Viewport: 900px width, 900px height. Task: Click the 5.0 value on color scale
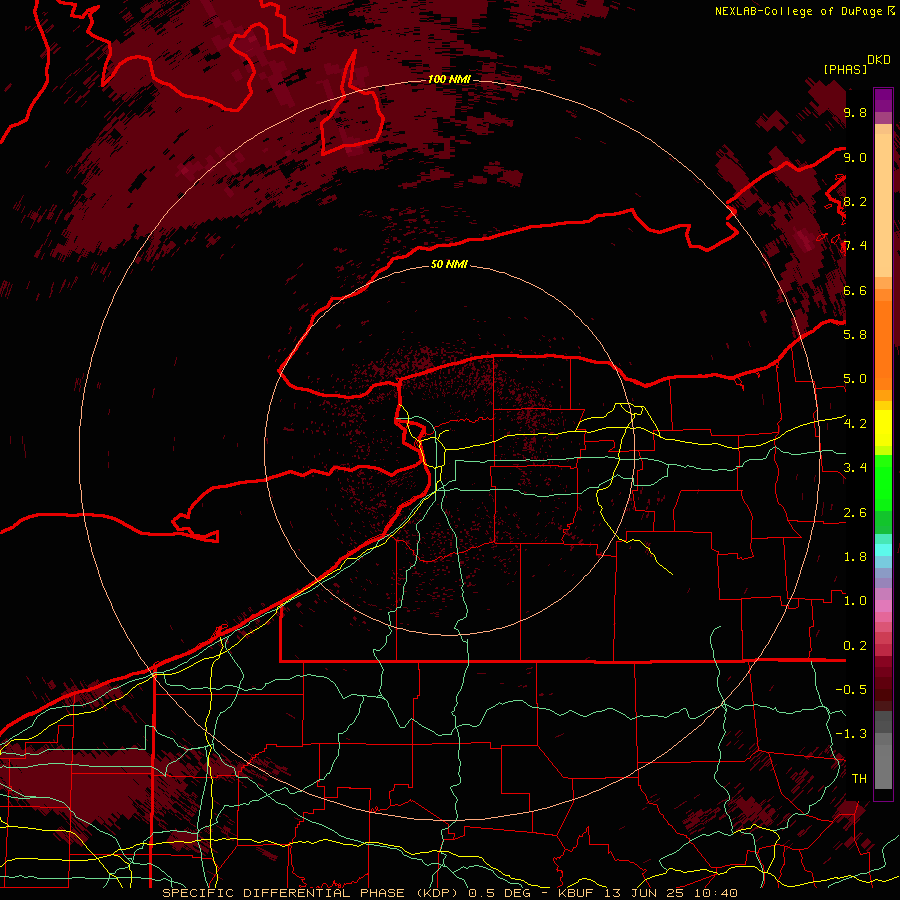[x=855, y=379]
